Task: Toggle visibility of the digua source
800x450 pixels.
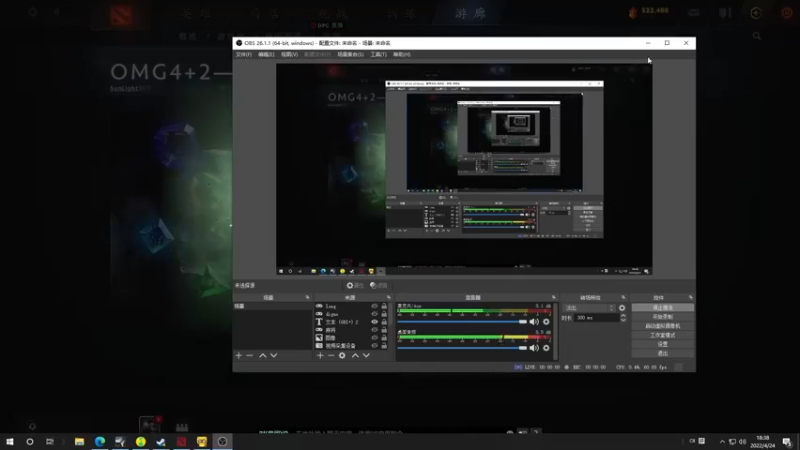Action: pyautogui.click(x=374, y=314)
